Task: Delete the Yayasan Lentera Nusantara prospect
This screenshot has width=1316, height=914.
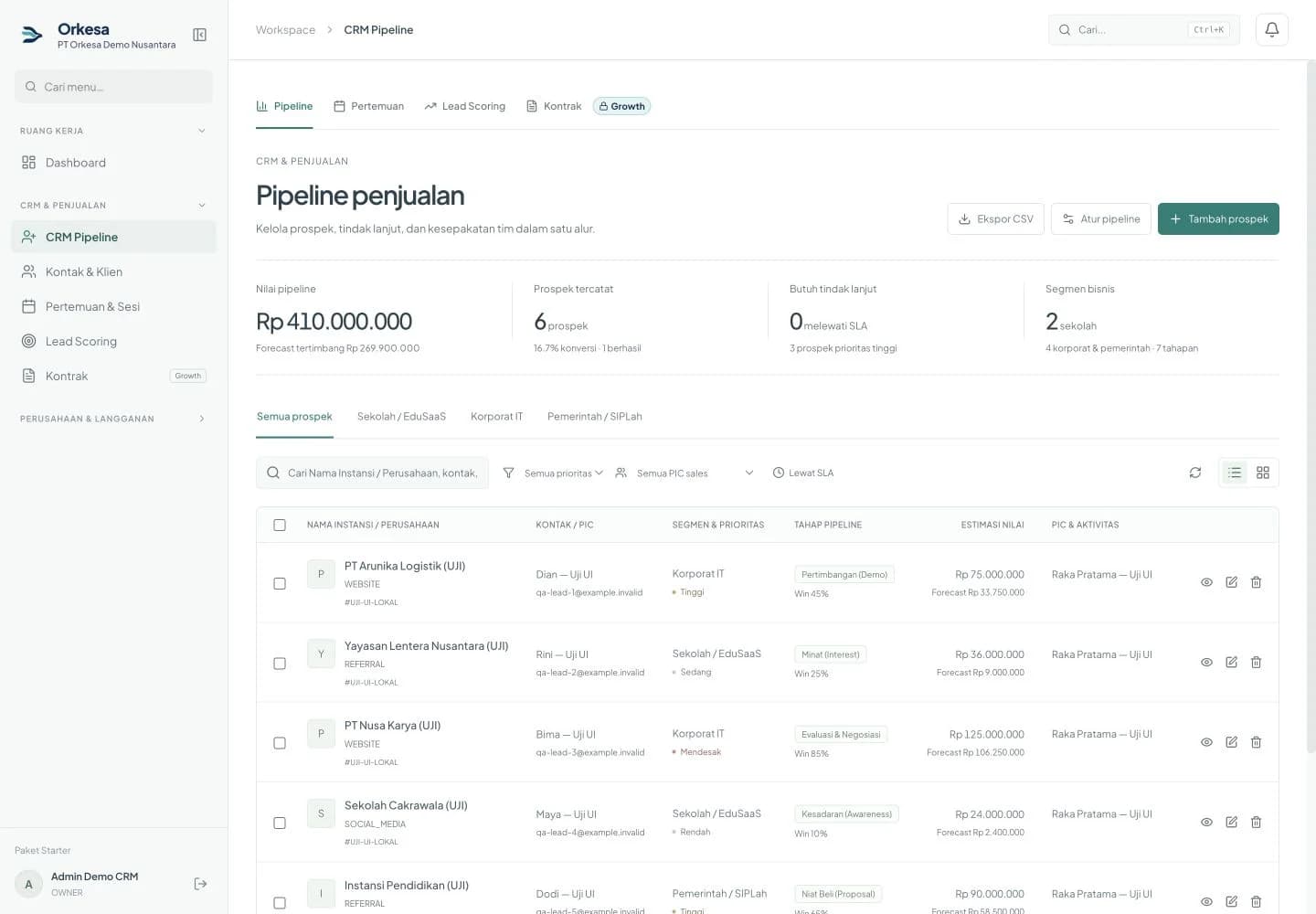Action: tap(1256, 662)
